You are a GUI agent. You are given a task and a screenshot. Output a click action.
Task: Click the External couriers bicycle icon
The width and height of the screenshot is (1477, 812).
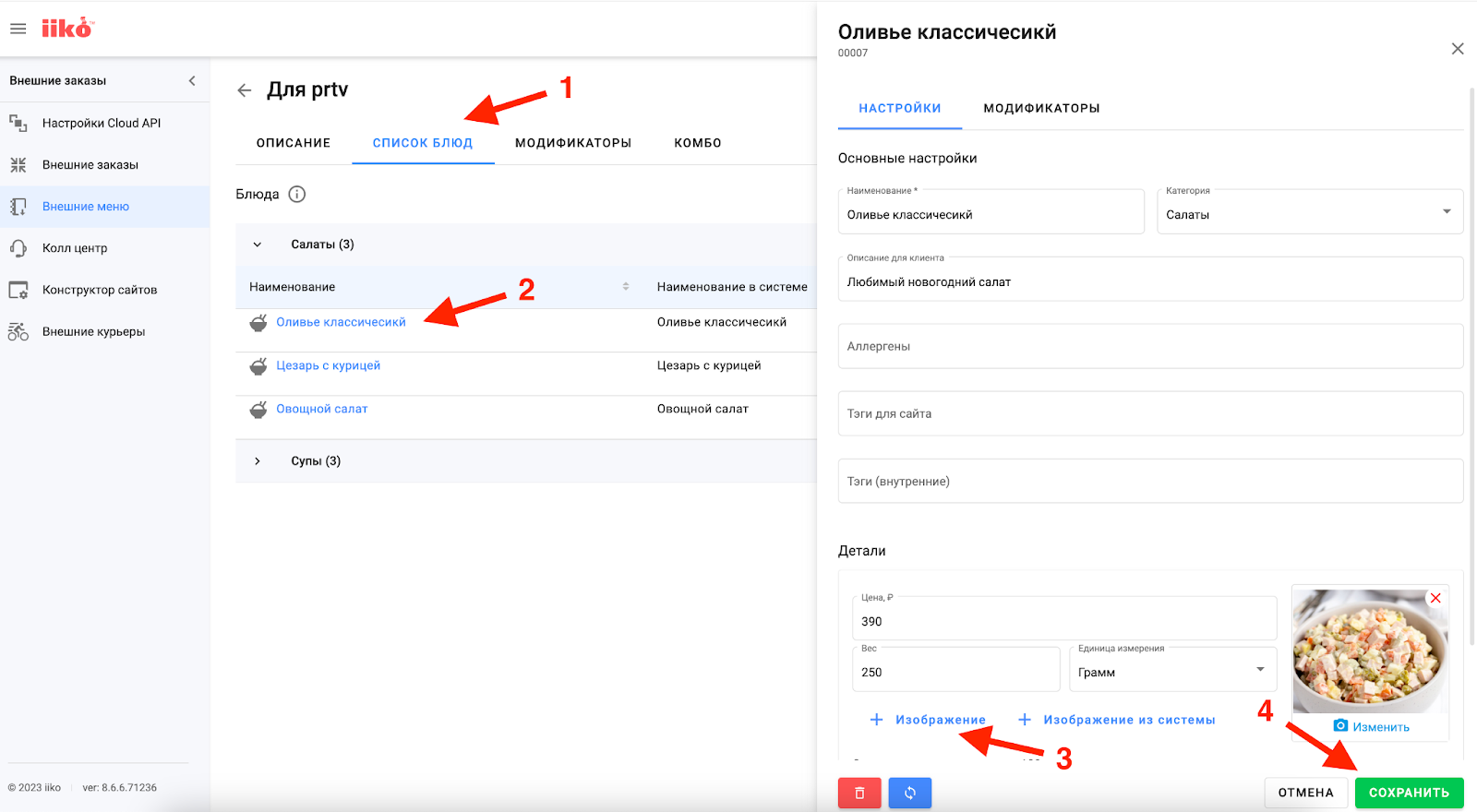pos(18,331)
